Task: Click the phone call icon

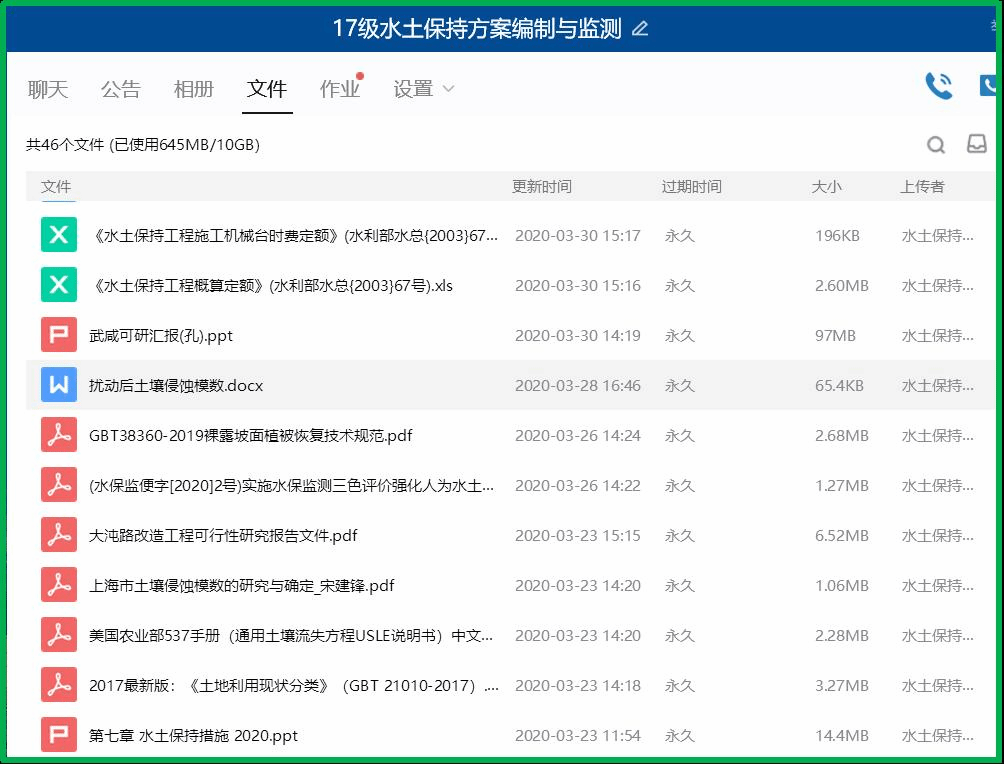Action: [937, 88]
